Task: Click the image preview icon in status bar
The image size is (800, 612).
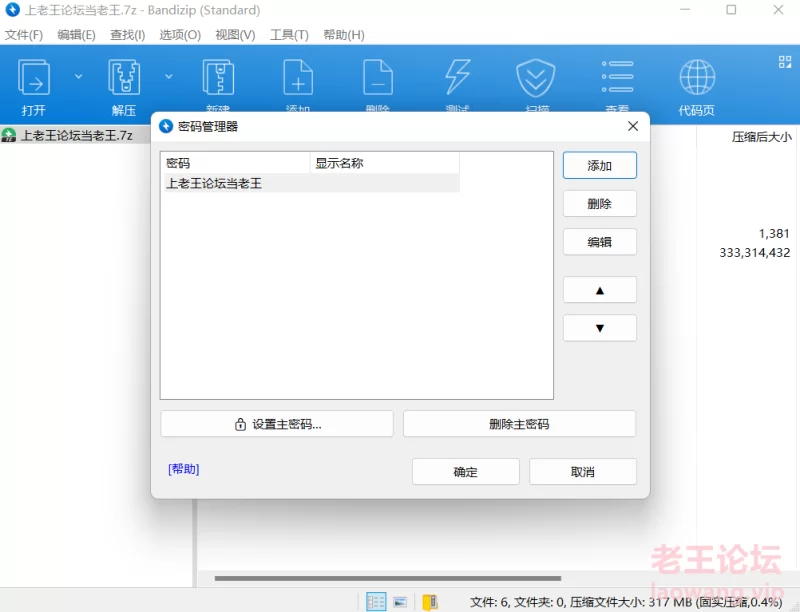Action: [400, 602]
